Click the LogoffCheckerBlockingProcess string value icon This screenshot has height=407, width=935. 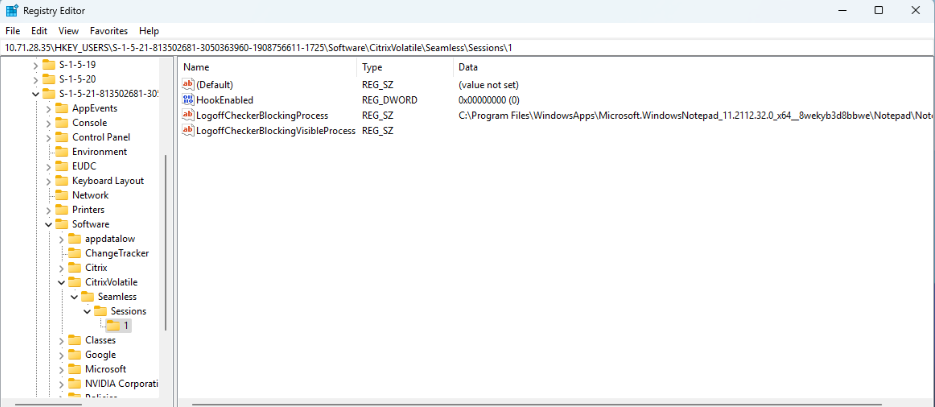pyautogui.click(x=188, y=115)
